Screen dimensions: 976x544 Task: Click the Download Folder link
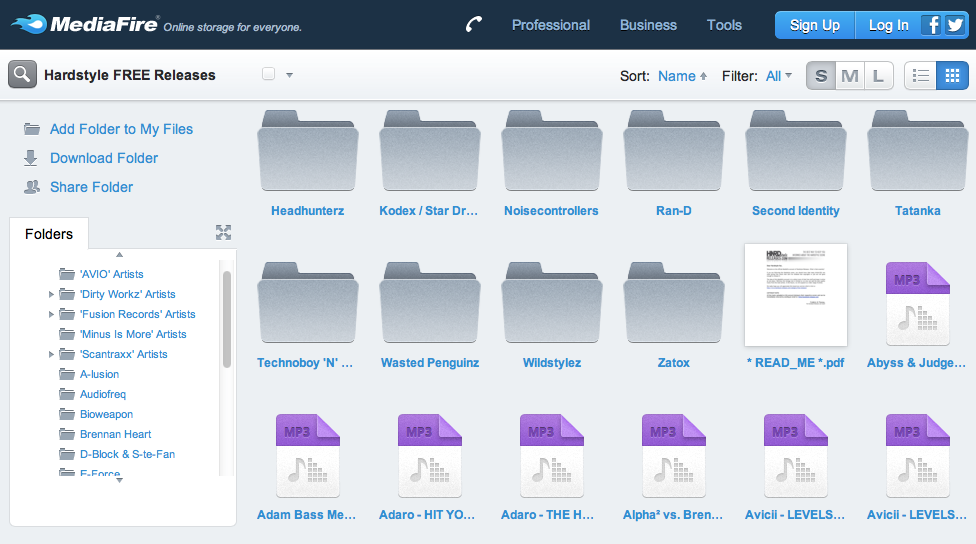coord(104,158)
